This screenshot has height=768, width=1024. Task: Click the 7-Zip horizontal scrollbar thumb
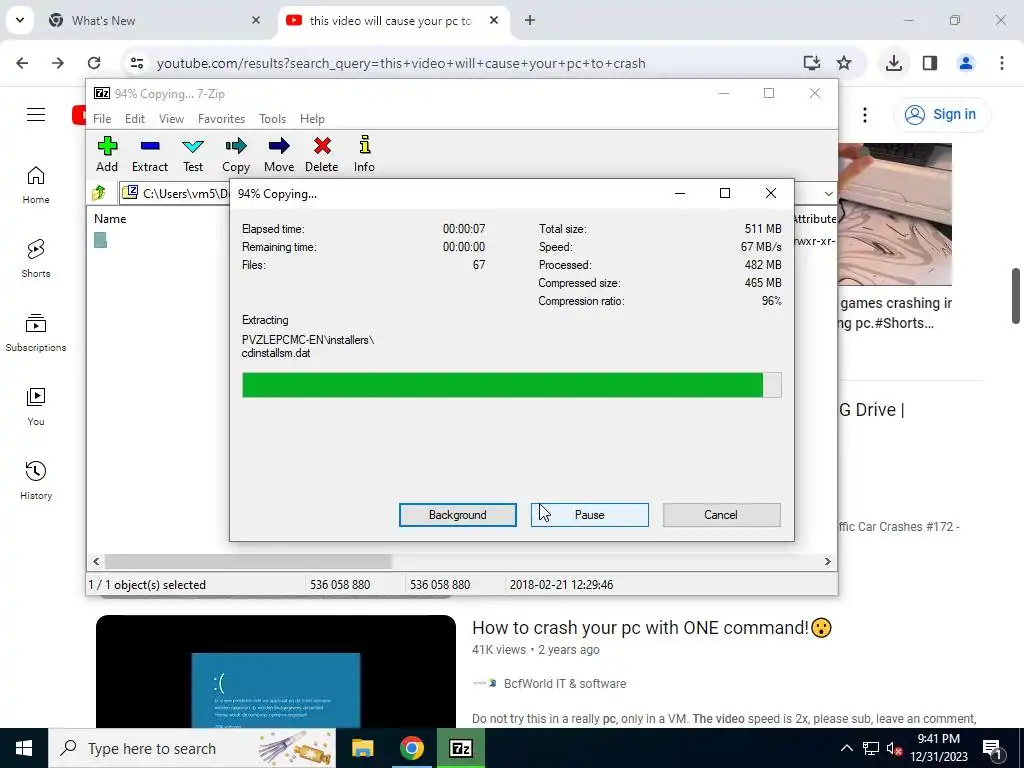[248, 562]
